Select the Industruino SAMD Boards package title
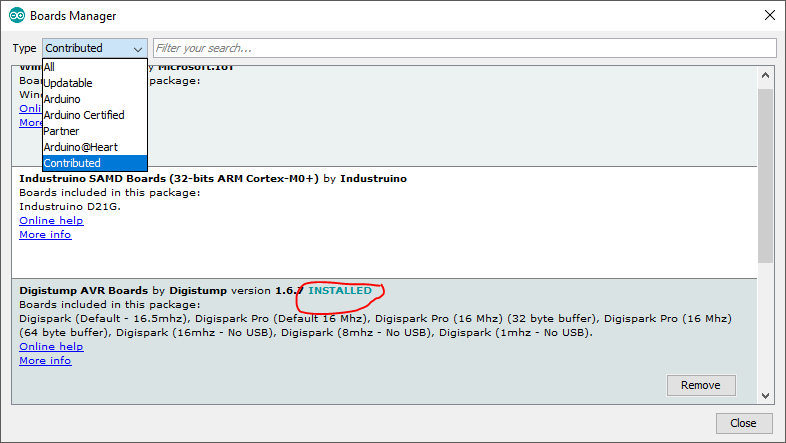This screenshot has width=786, height=443. [169, 178]
